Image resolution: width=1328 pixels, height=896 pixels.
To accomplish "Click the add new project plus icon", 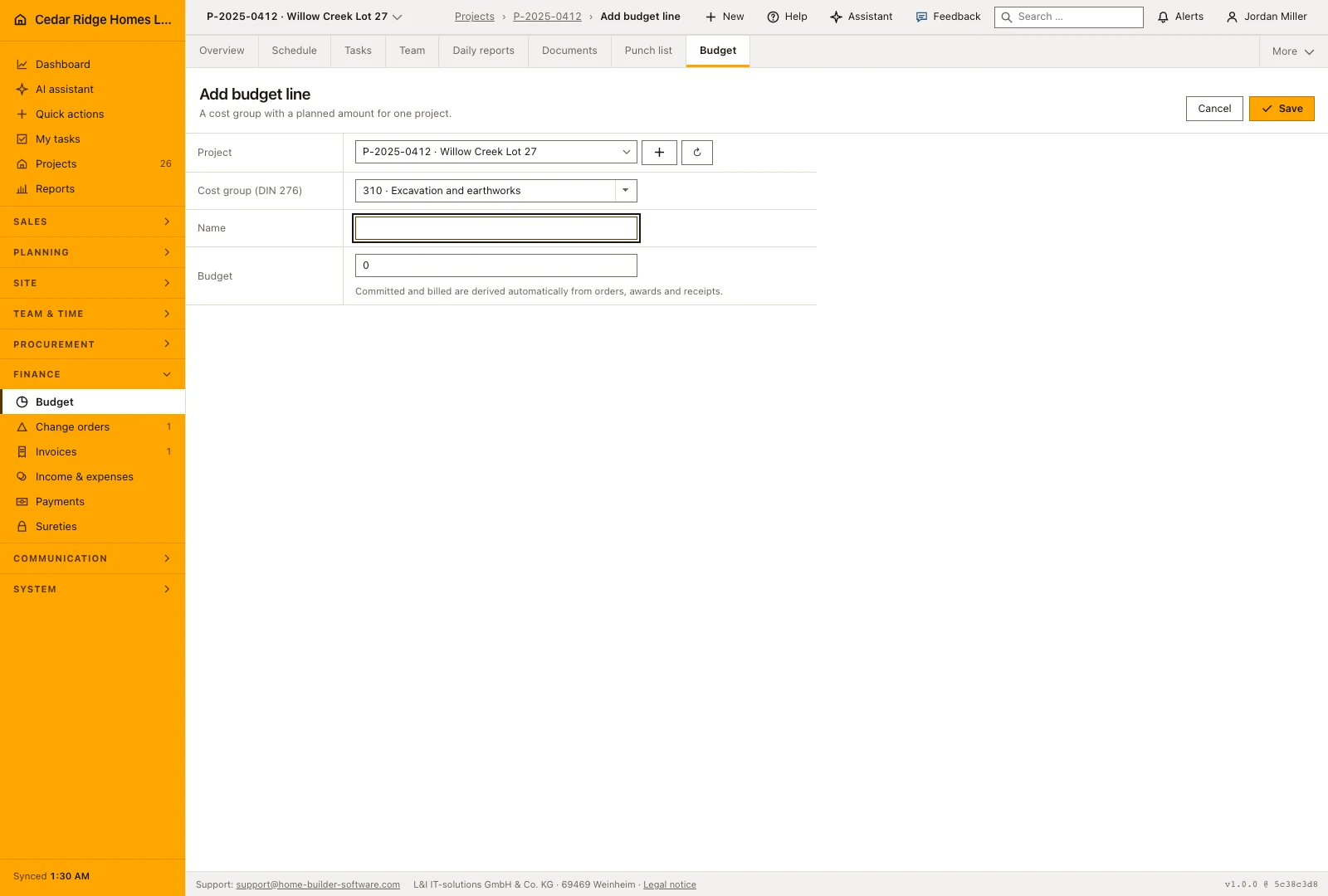I will 659,153.
